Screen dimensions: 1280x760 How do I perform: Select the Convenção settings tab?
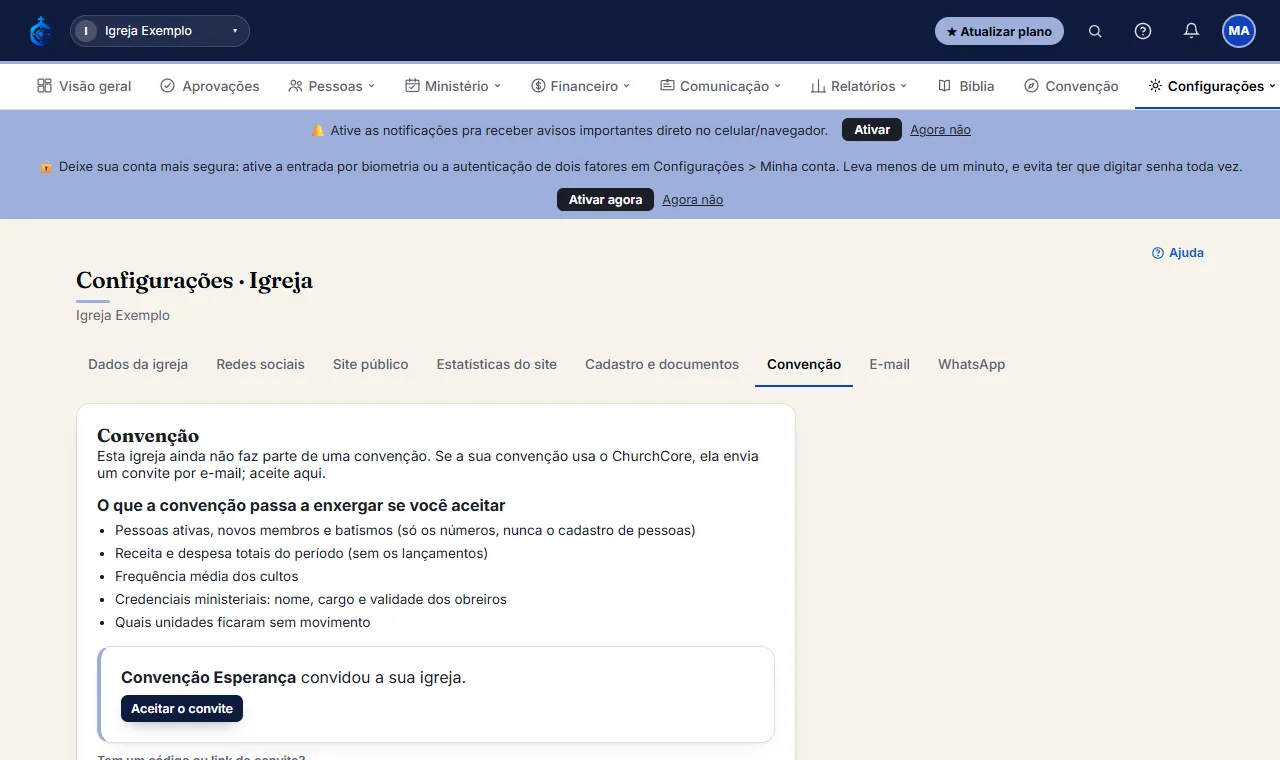[804, 365]
